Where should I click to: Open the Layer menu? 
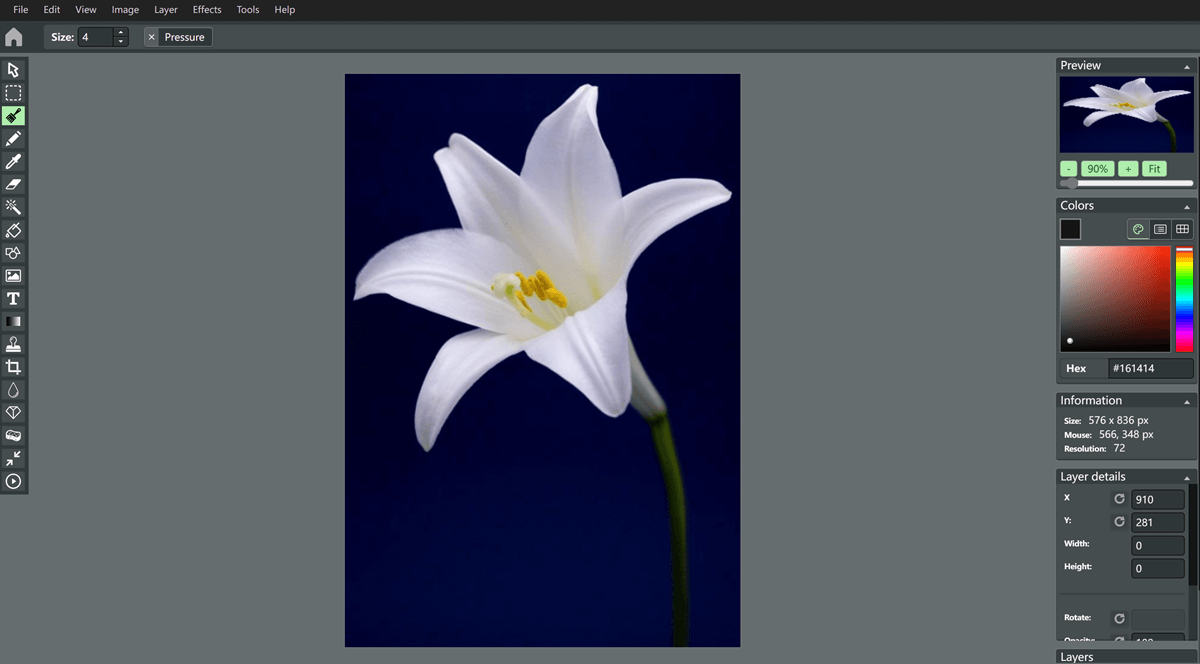pyautogui.click(x=166, y=10)
